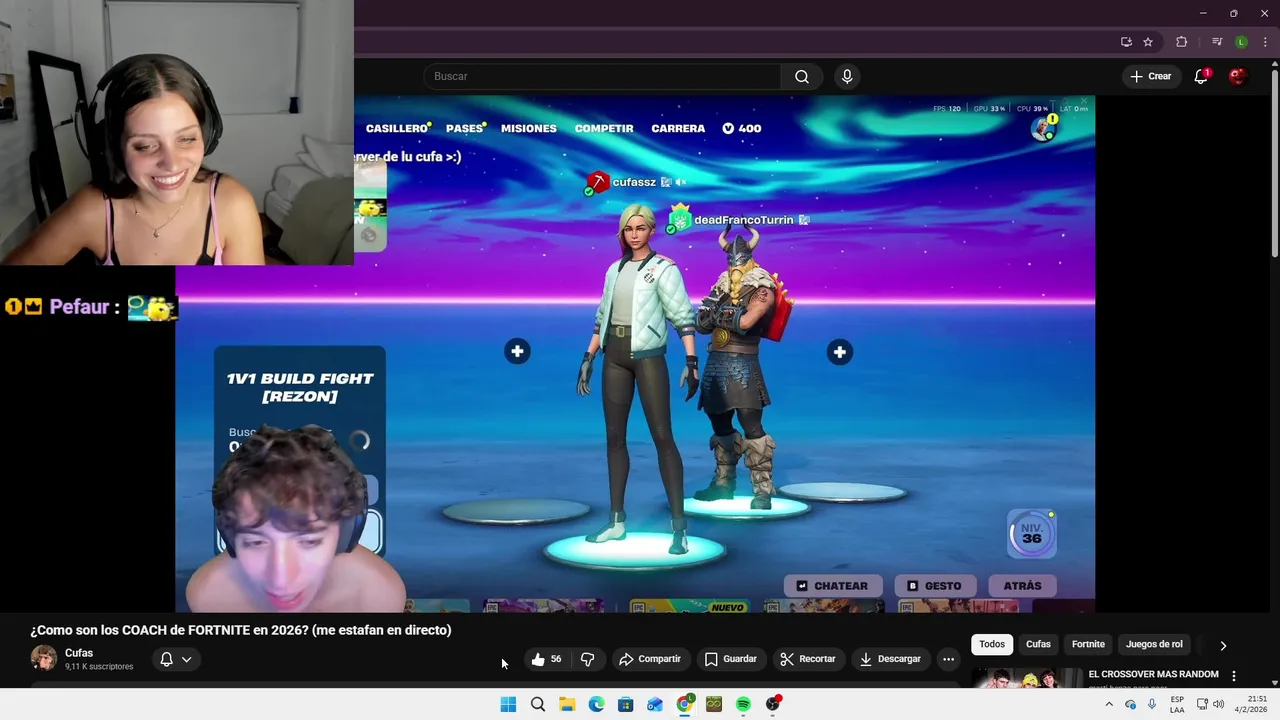Open more actions ellipsis under video
This screenshot has height=720, width=1280.
point(948,659)
